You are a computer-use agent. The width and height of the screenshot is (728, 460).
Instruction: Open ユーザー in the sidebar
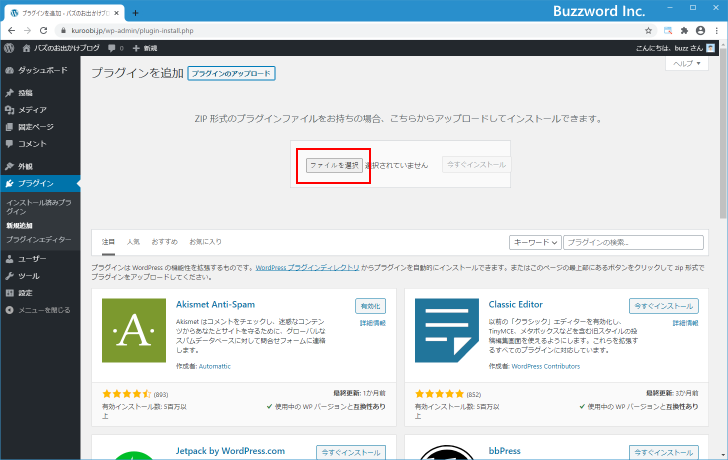40,259
